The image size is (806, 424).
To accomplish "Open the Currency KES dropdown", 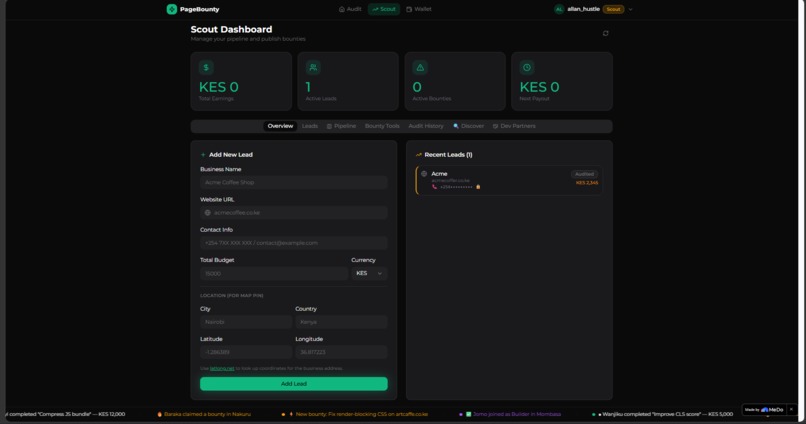I will click(369, 273).
